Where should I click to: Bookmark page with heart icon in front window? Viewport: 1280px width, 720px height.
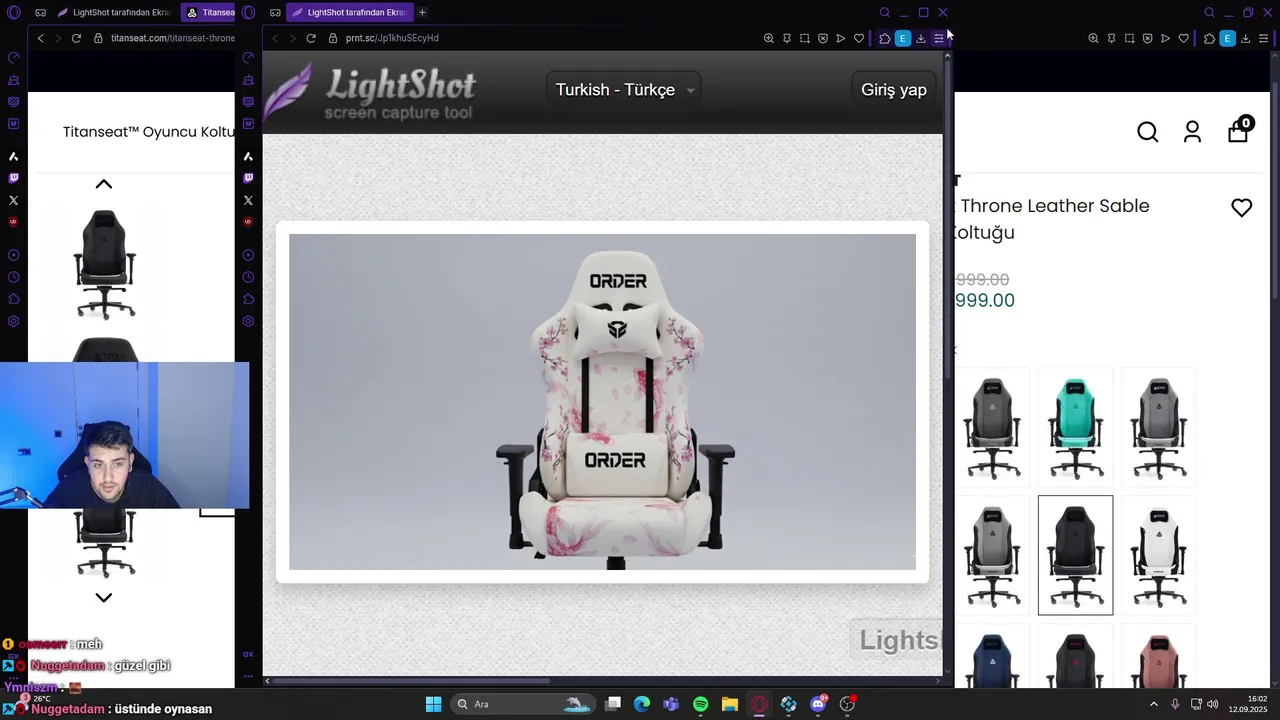click(859, 38)
